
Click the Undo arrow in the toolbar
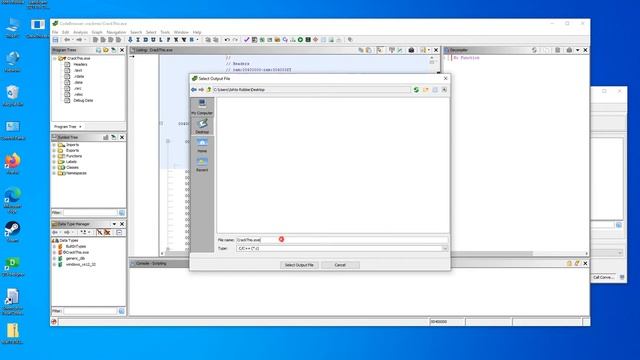click(x=227, y=40)
